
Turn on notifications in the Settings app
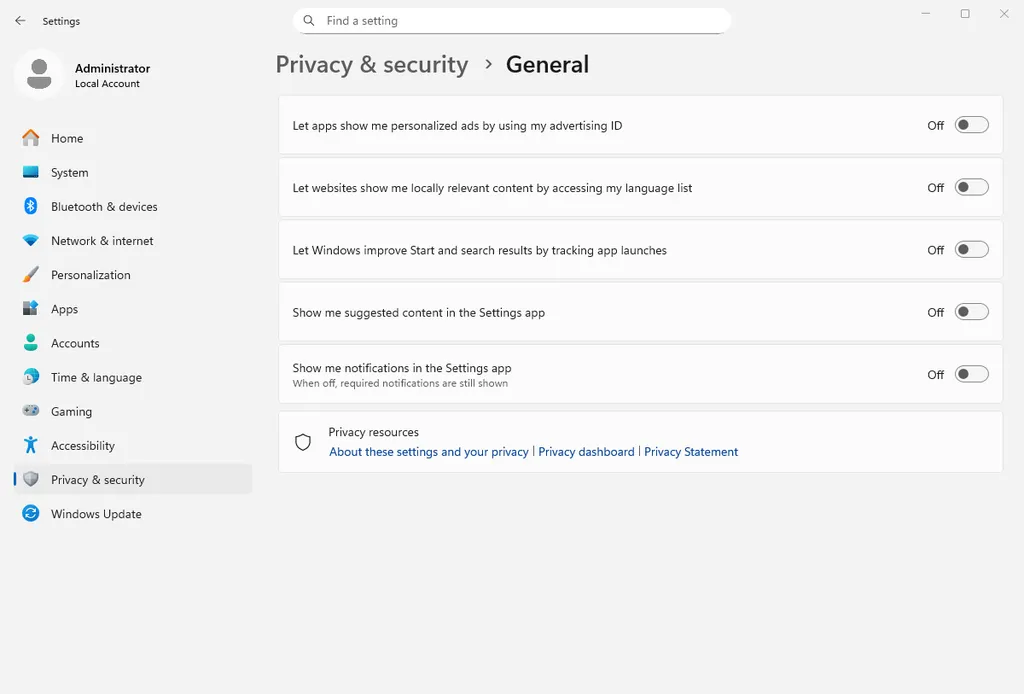pos(970,374)
